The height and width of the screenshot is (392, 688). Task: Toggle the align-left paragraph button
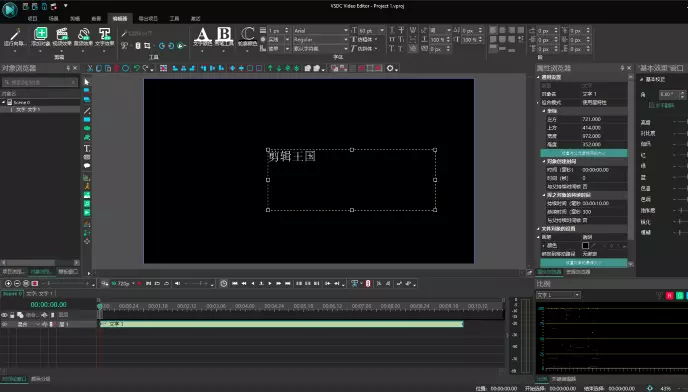pyautogui.click(x=493, y=30)
